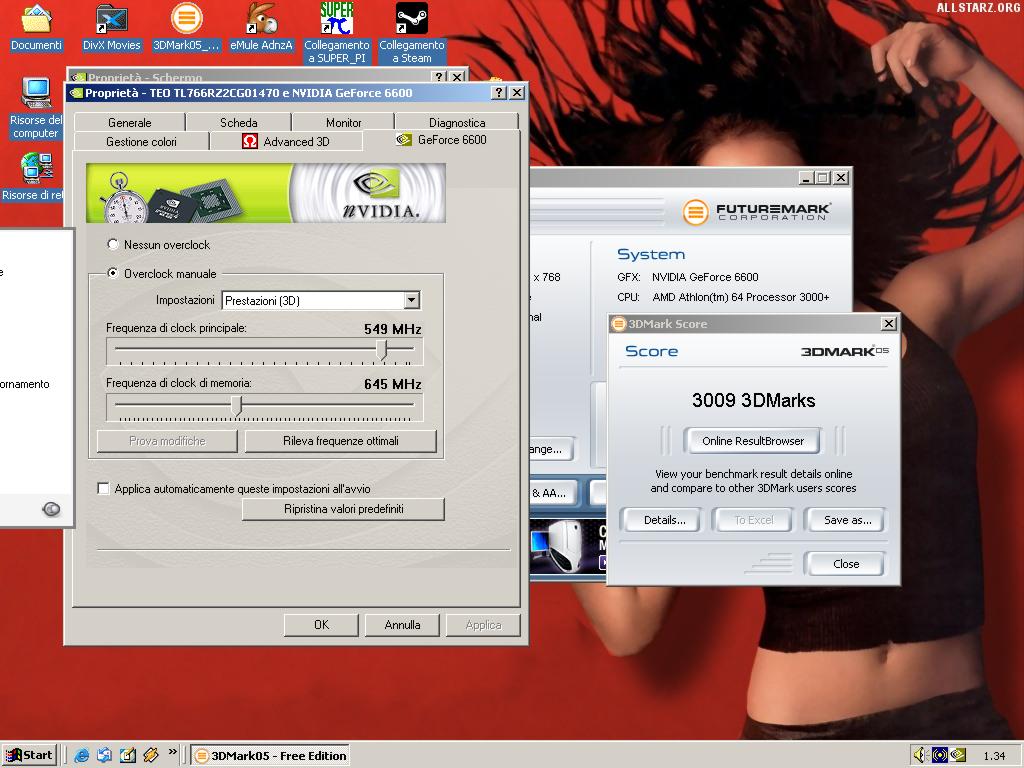Click the disabled To Excel button
Screen dimensions: 1024x768
click(x=754, y=520)
